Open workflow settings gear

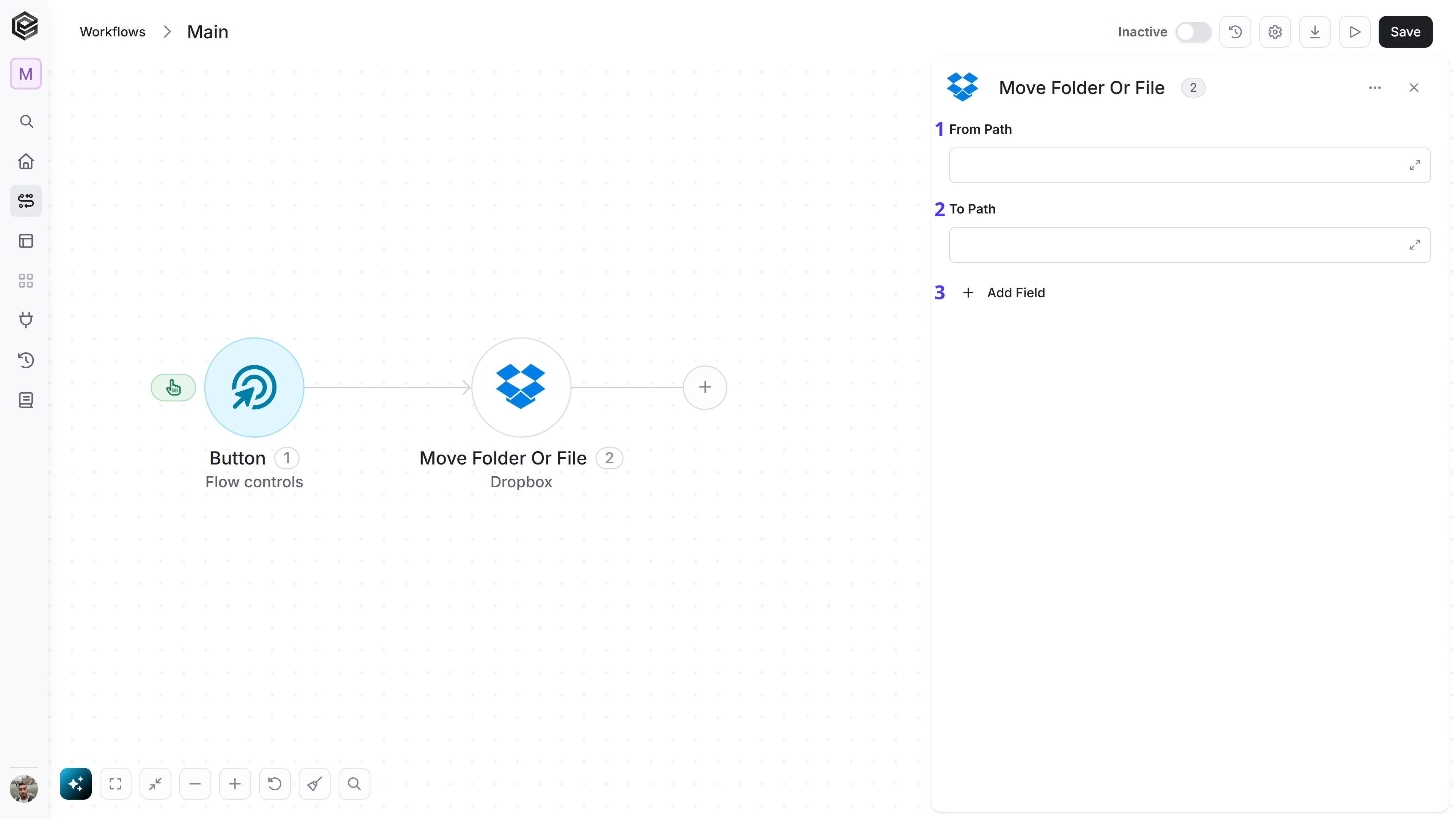click(x=1275, y=32)
